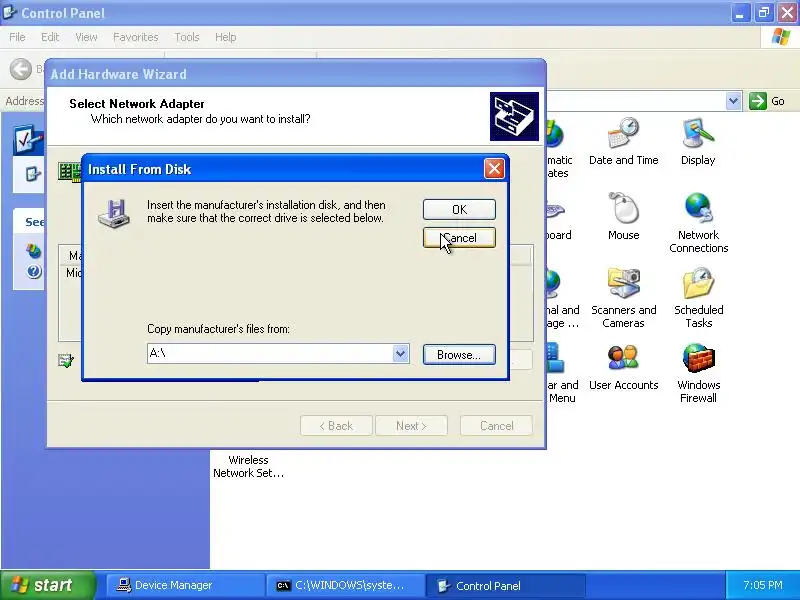The image size is (800, 600).
Task: Click the Add Hardware Wizard Cancel button
Action: pos(496,426)
